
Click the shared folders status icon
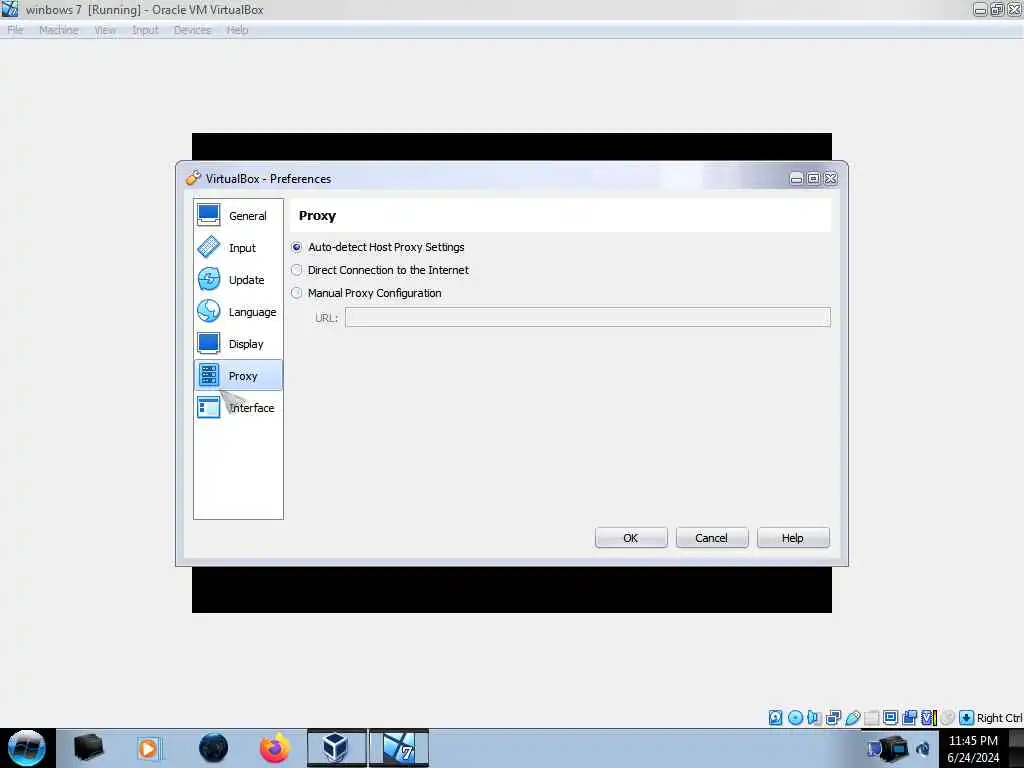pos(871,718)
